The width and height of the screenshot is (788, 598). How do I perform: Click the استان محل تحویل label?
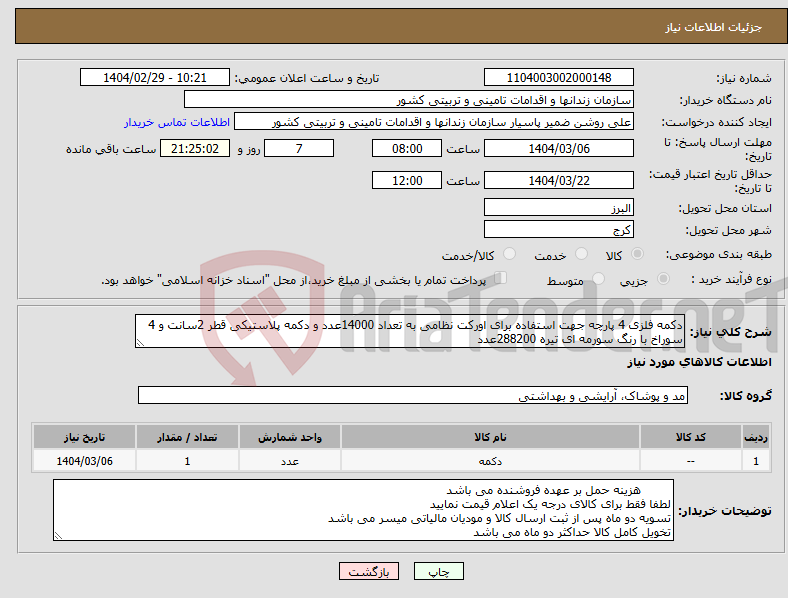[x=725, y=208]
